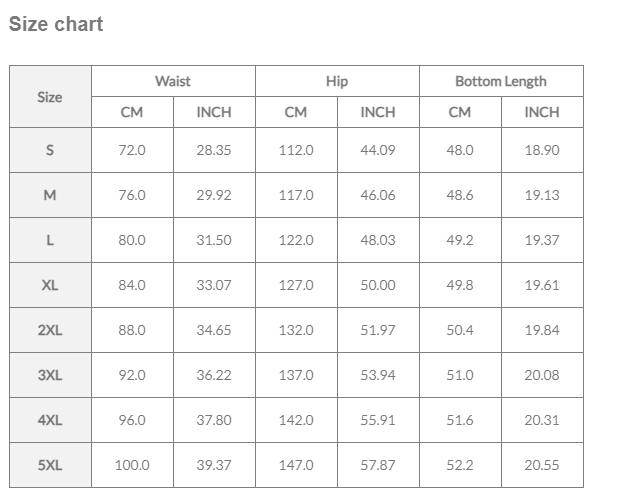Select the 5XL size row label
The image size is (623, 502).
pos(50,465)
